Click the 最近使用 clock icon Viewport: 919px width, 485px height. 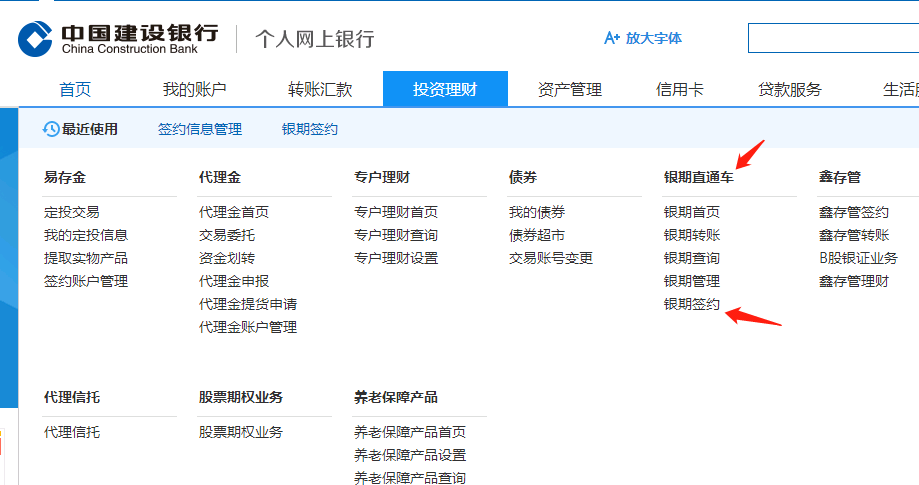pyautogui.click(x=50, y=129)
